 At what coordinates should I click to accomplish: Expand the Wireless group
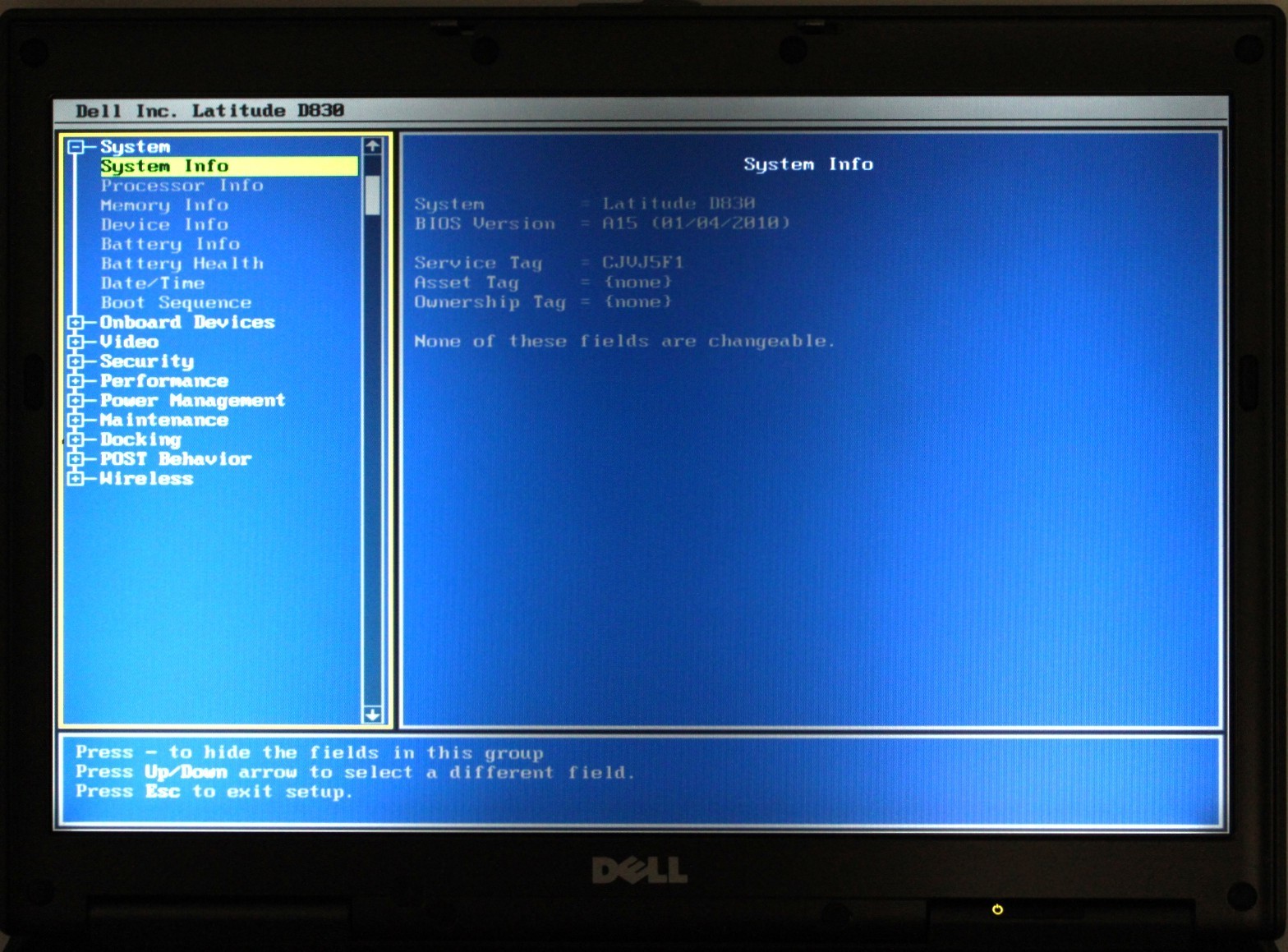pos(76,479)
